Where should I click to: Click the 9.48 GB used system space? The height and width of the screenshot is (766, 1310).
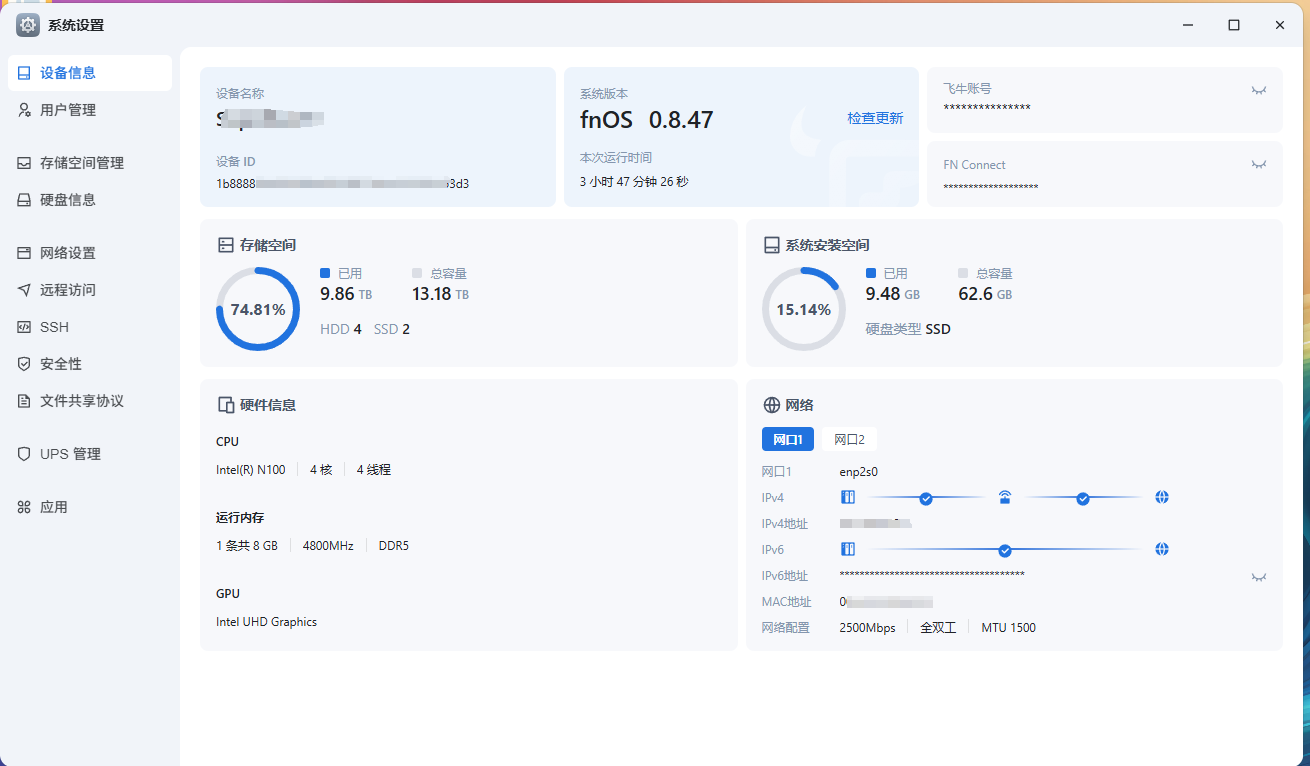pos(893,294)
